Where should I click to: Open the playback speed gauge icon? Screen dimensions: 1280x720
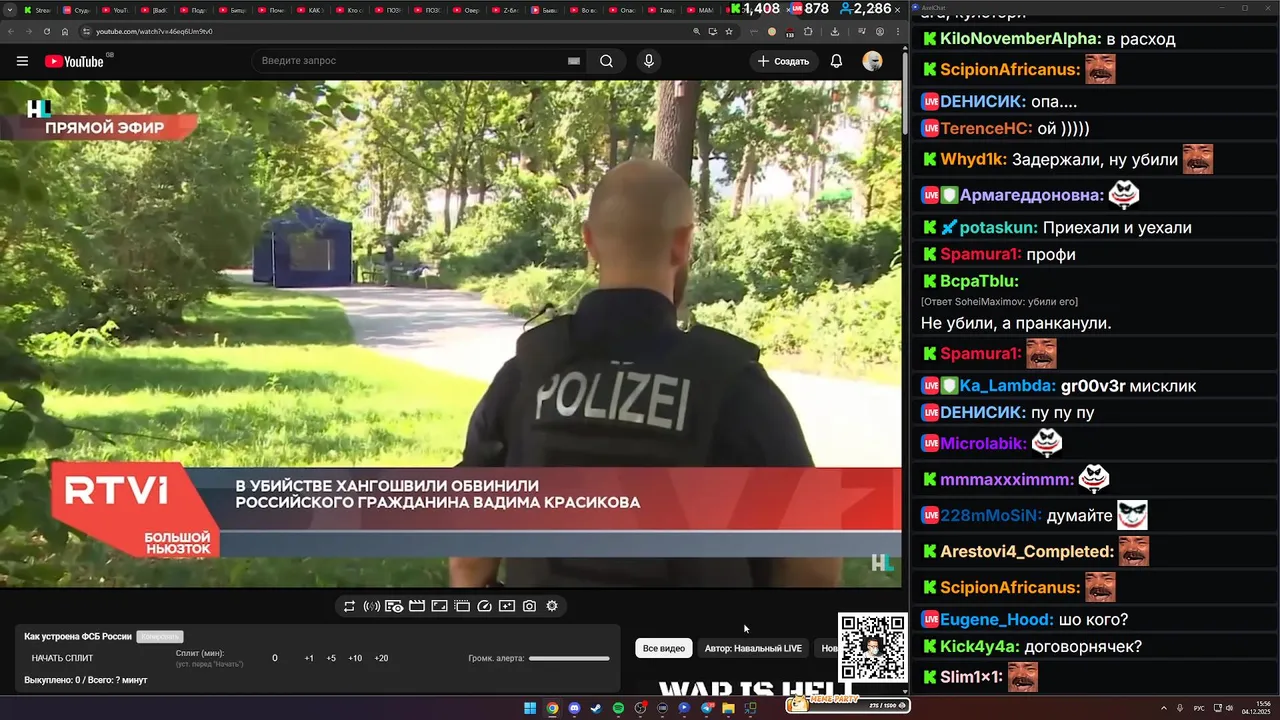pos(485,606)
